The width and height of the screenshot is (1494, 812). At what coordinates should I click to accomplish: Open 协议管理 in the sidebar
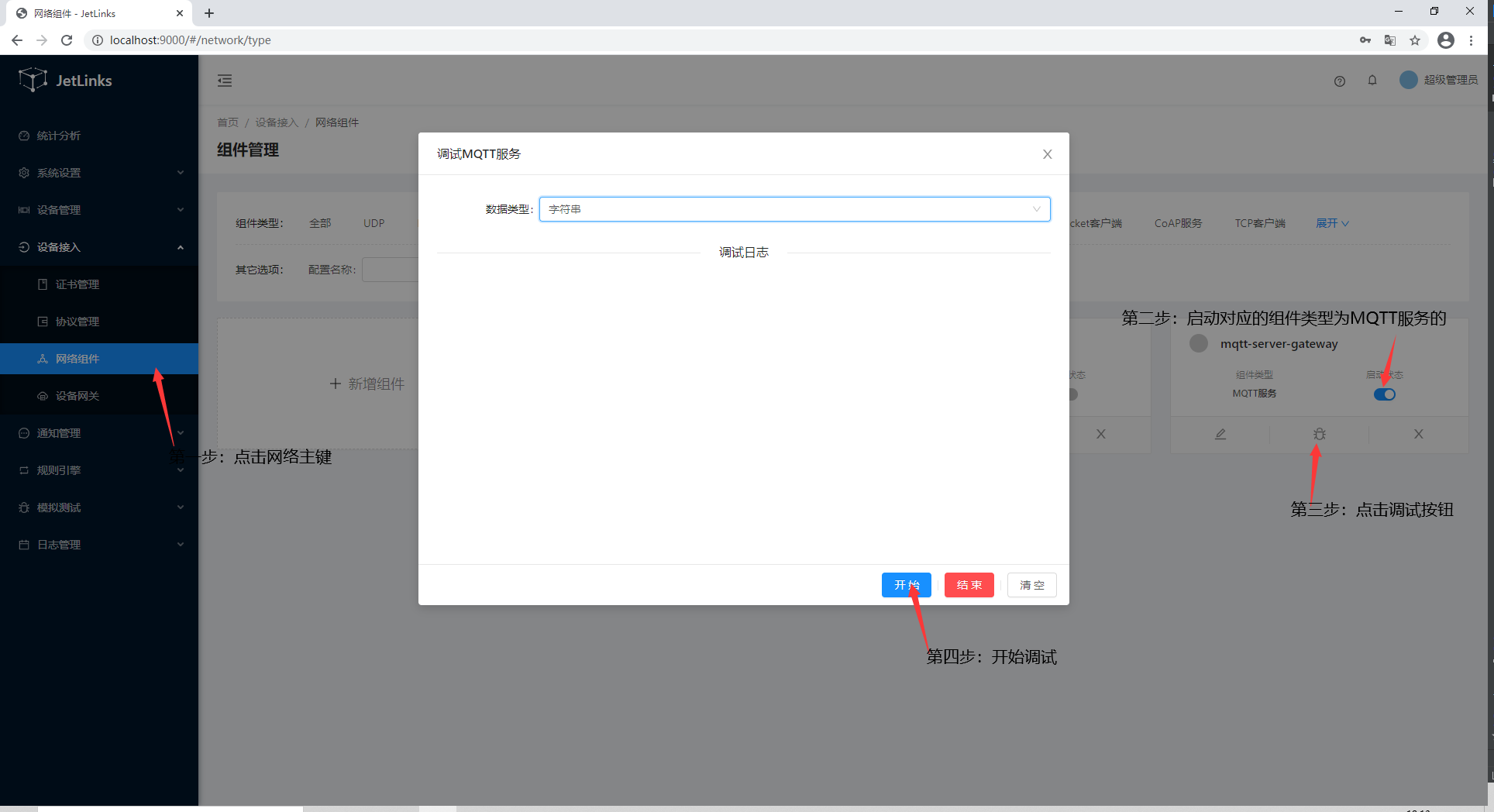pos(77,322)
